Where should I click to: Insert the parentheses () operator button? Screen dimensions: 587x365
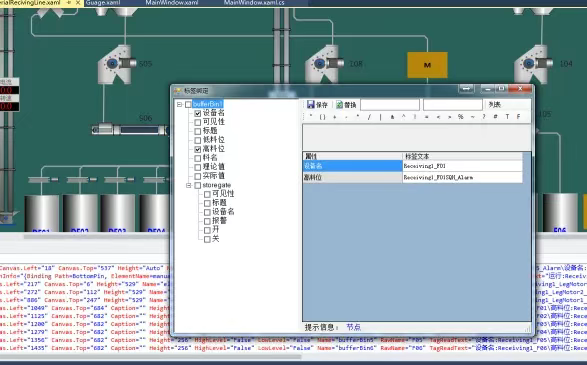pos(322,117)
